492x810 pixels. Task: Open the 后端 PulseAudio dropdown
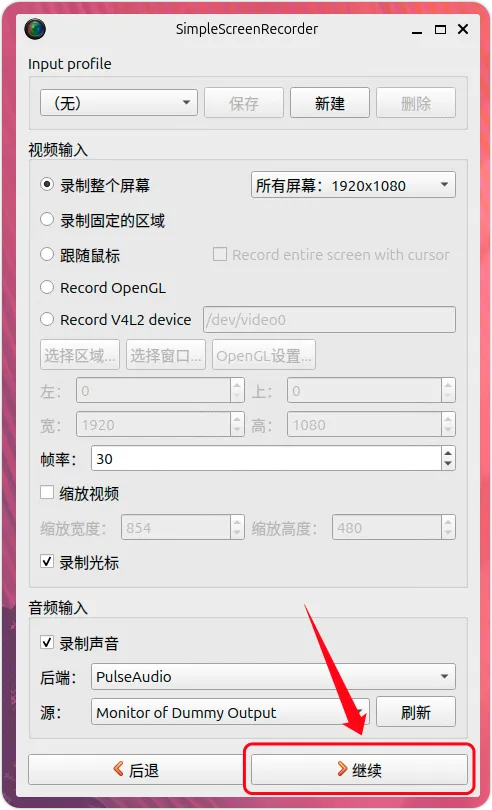point(273,676)
